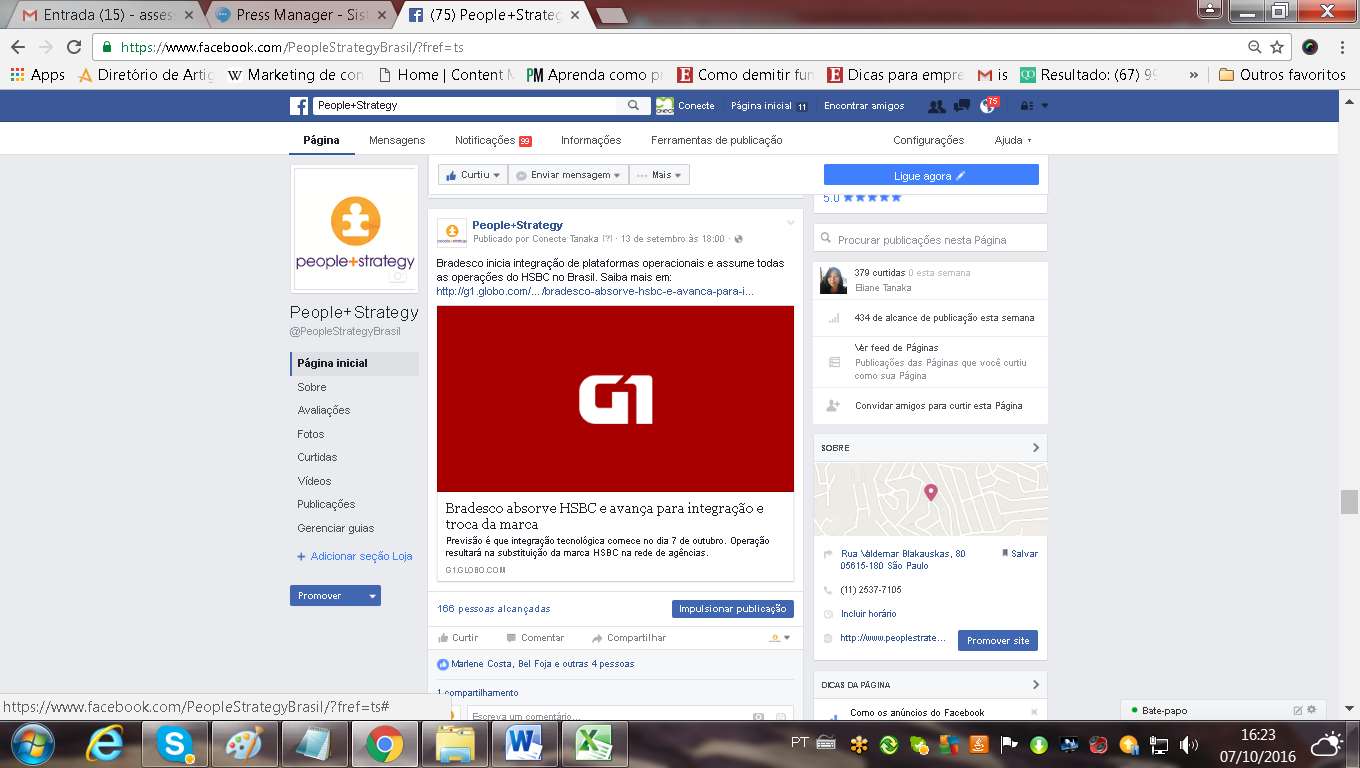
Task: Dismiss the Como os anúncios do Facebook tip
Action: click(1034, 713)
